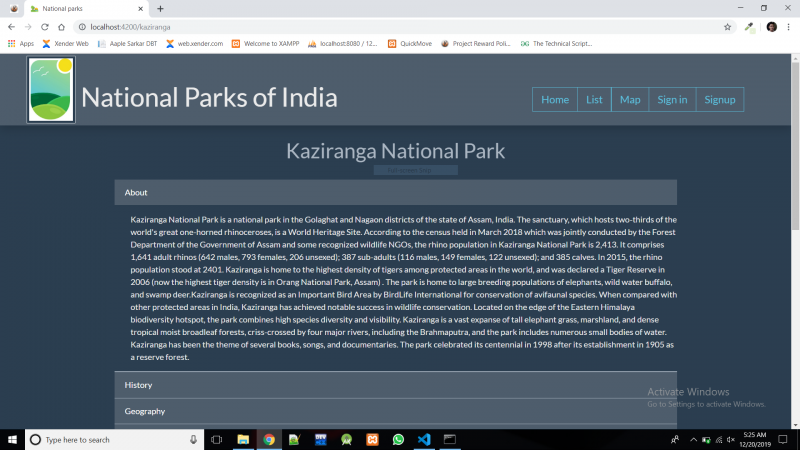Open Android Studio from the taskbar
This screenshot has width=800, height=450.
click(346, 439)
